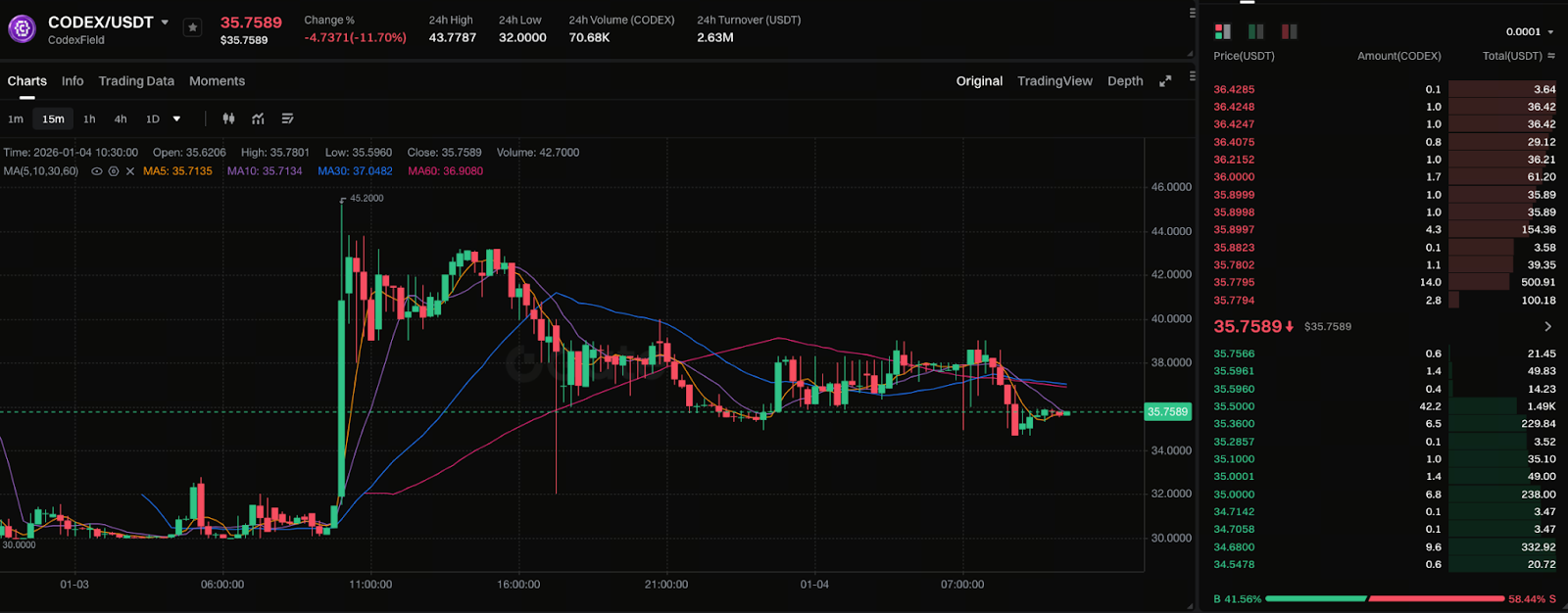Viewport: 1568px width, 613px height.
Task: Open MA indicator settings hexagon icon
Action: pyautogui.click(x=114, y=171)
